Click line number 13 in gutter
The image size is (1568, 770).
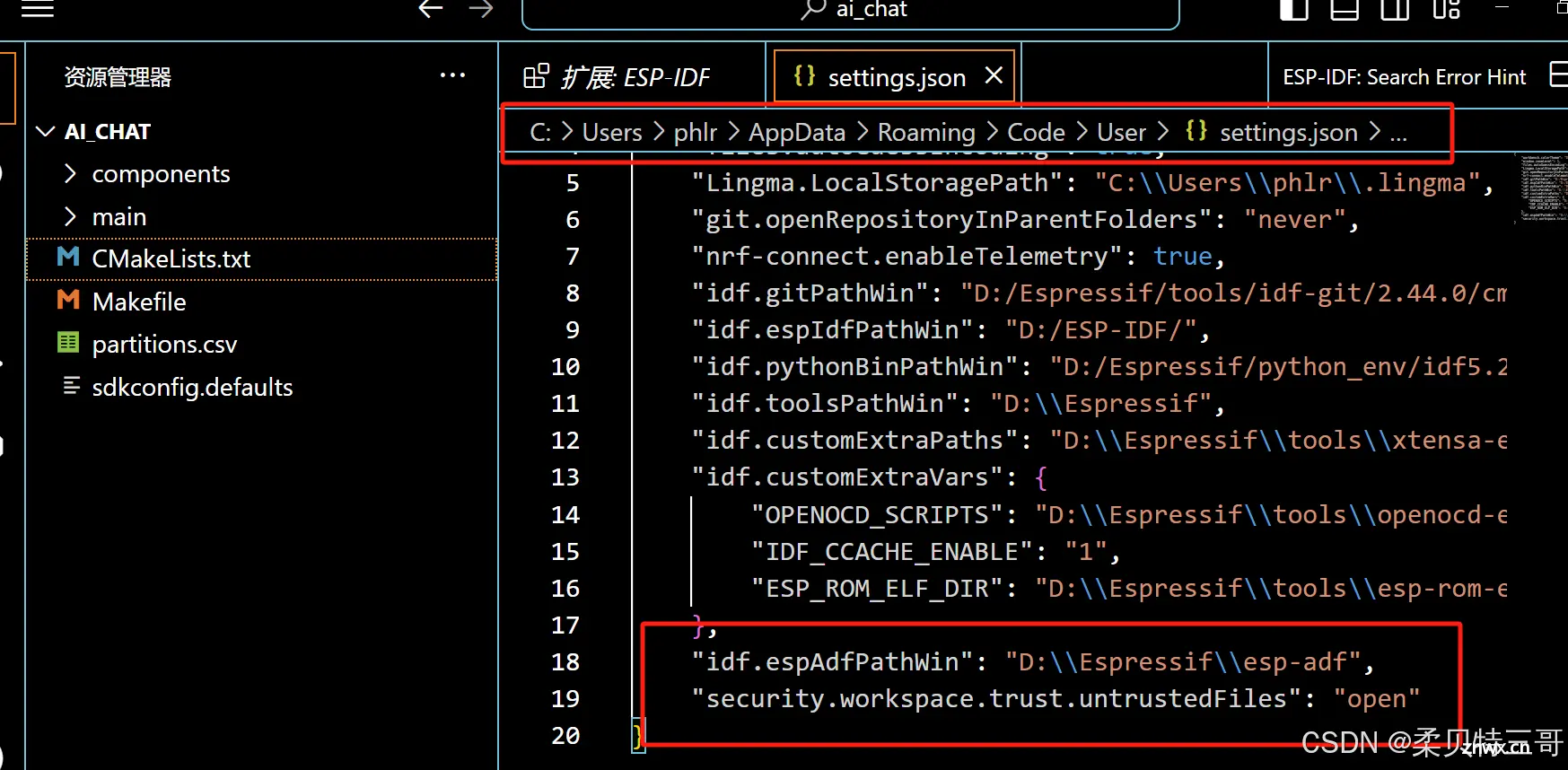tap(565, 477)
